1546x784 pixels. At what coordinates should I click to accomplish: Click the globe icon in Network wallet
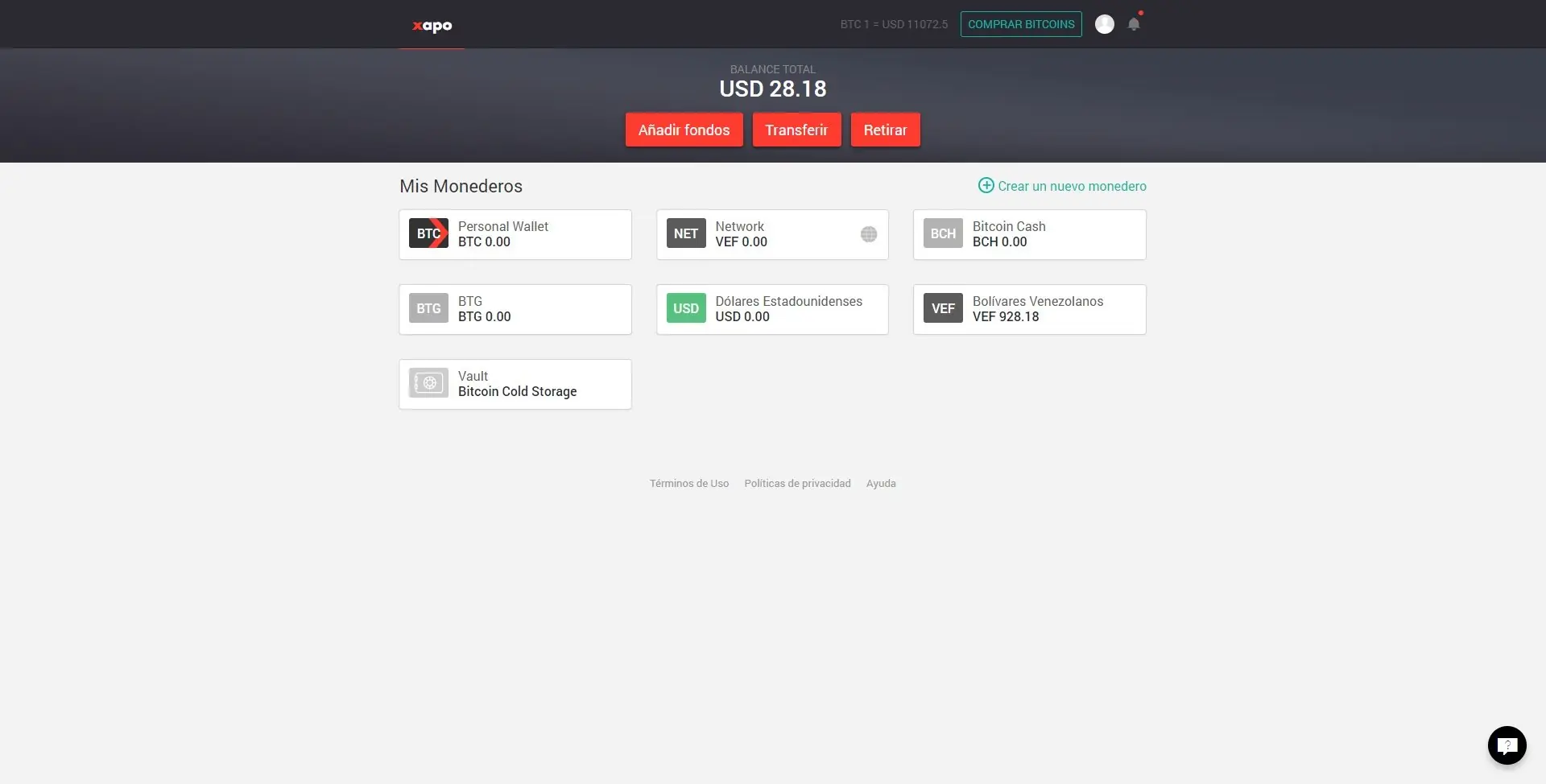coord(869,234)
